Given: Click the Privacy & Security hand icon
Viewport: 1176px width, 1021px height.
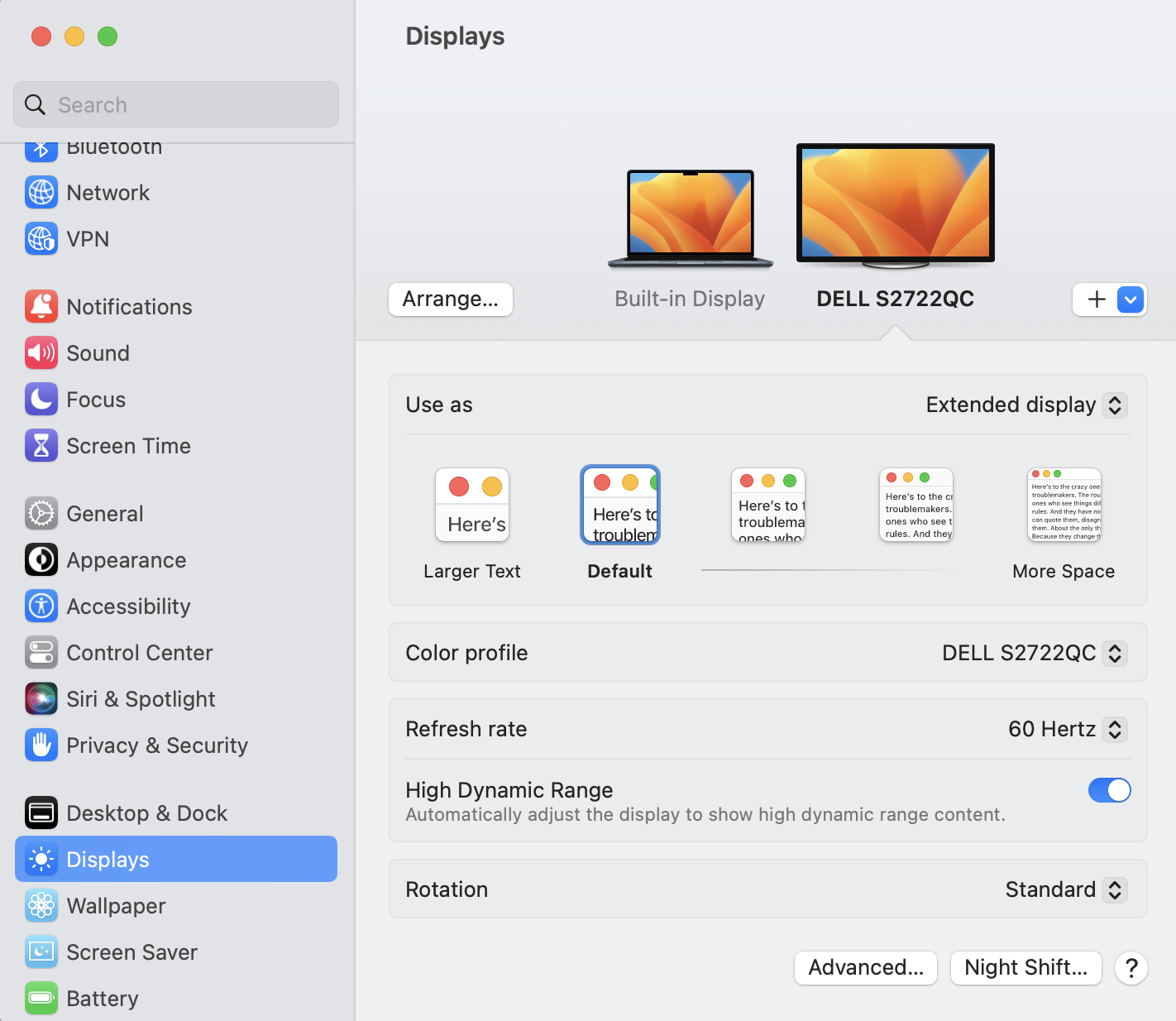Looking at the screenshot, I should (x=41, y=745).
